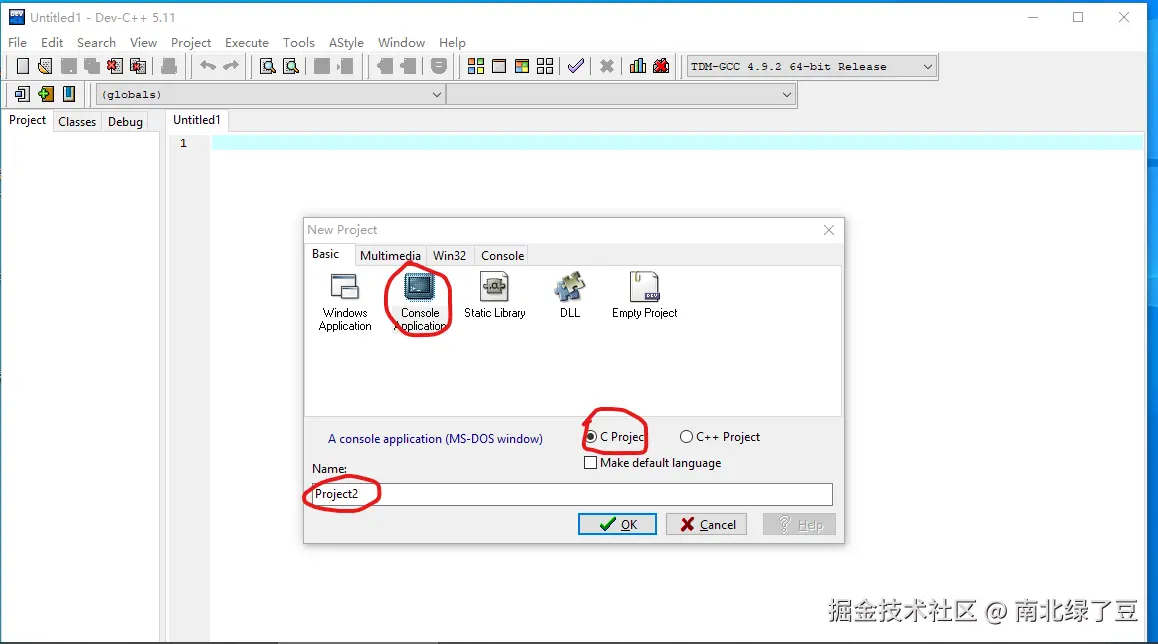Close the New Project dialog with its X
This screenshot has width=1158, height=644.
tap(829, 230)
